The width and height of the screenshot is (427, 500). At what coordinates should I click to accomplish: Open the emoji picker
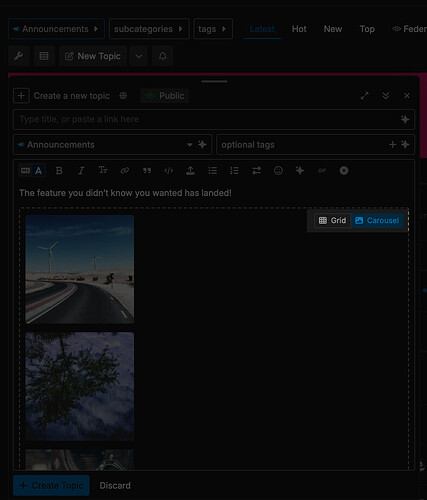tap(278, 171)
